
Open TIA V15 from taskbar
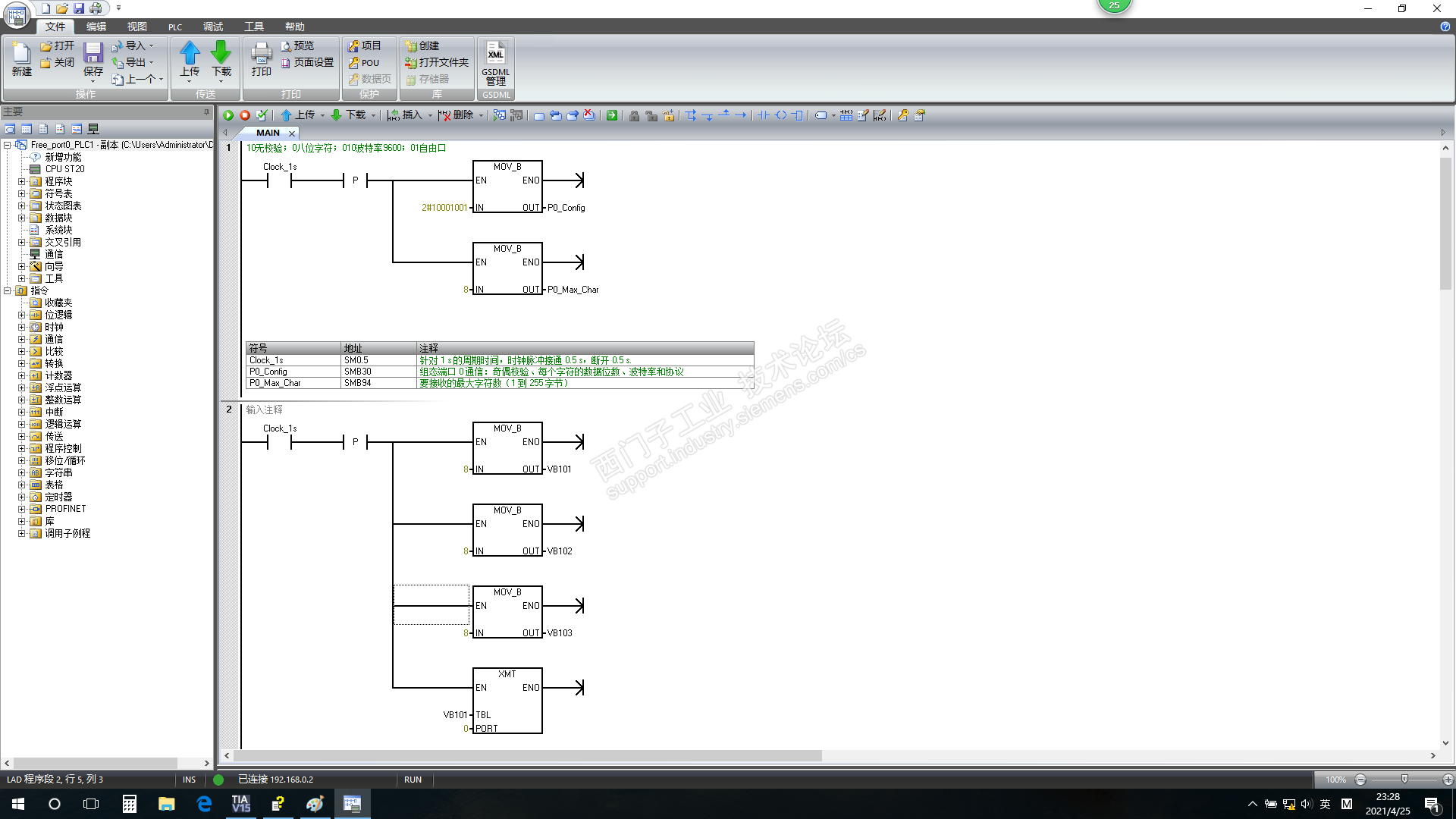tap(240, 804)
